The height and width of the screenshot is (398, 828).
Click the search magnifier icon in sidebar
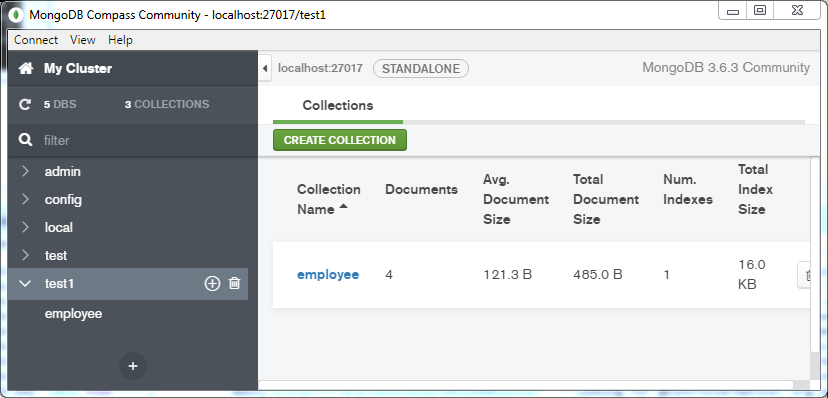(25, 140)
